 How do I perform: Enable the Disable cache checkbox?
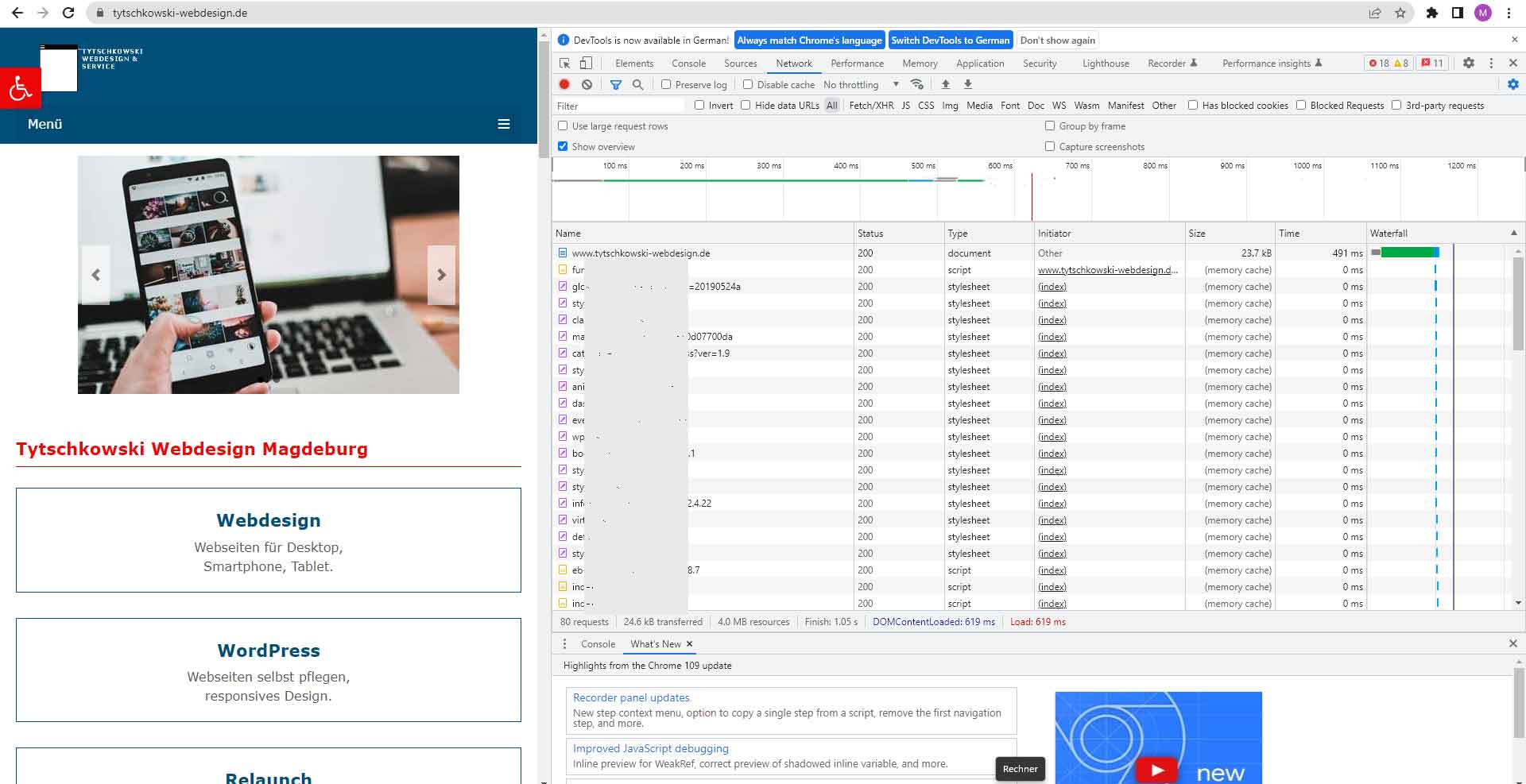point(748,84)
